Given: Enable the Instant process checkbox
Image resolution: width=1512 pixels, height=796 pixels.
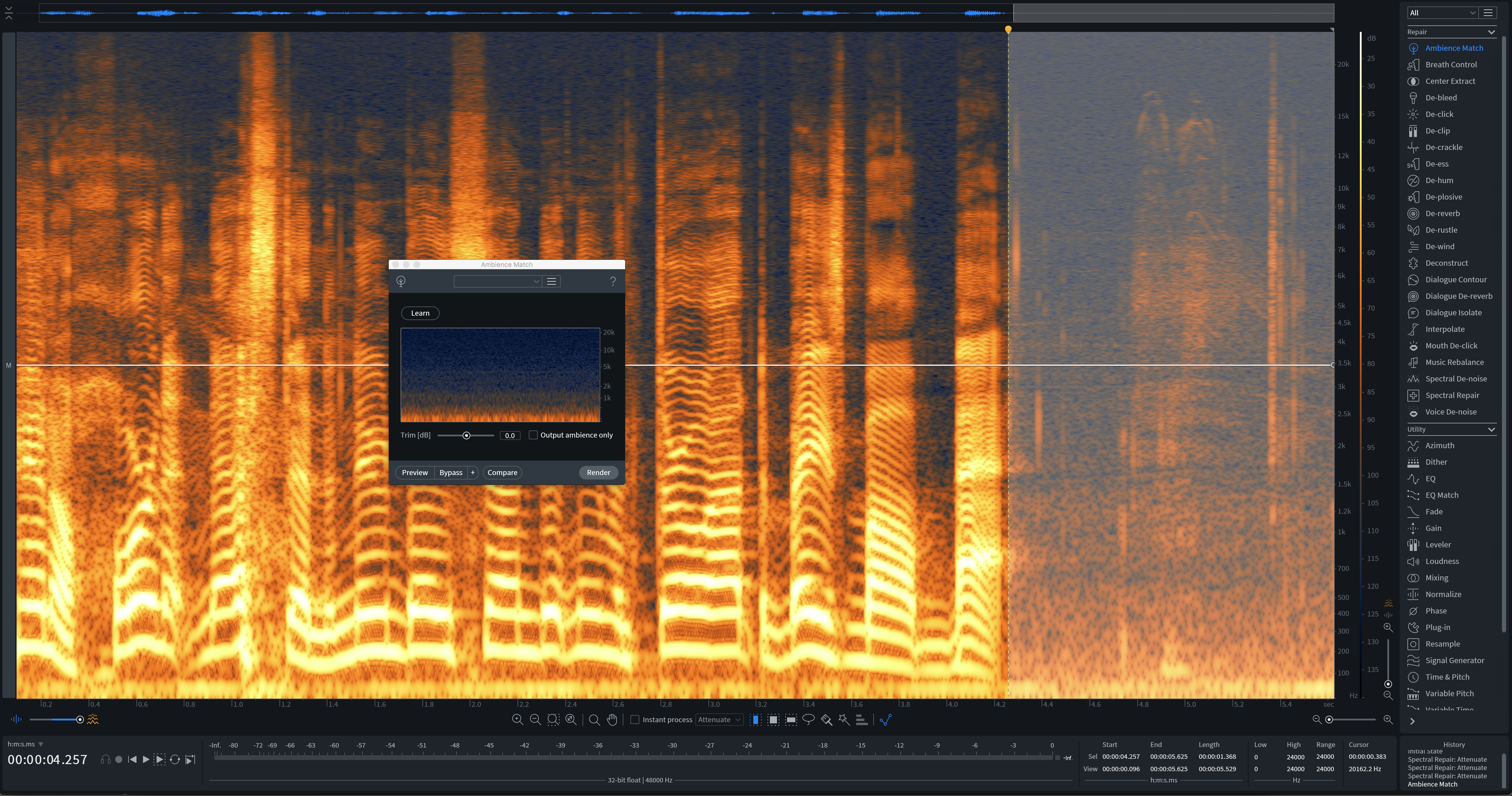Looking at the screenshot, I should pos(635,720).
